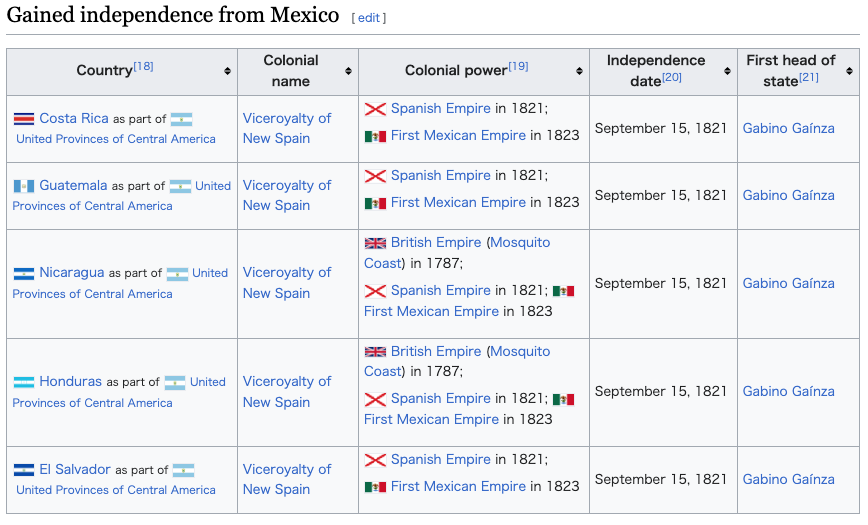Click the Guatemala flag icon
Image resolution: width=868 pixels, height=525 pixels.
(x=24, y=186)
